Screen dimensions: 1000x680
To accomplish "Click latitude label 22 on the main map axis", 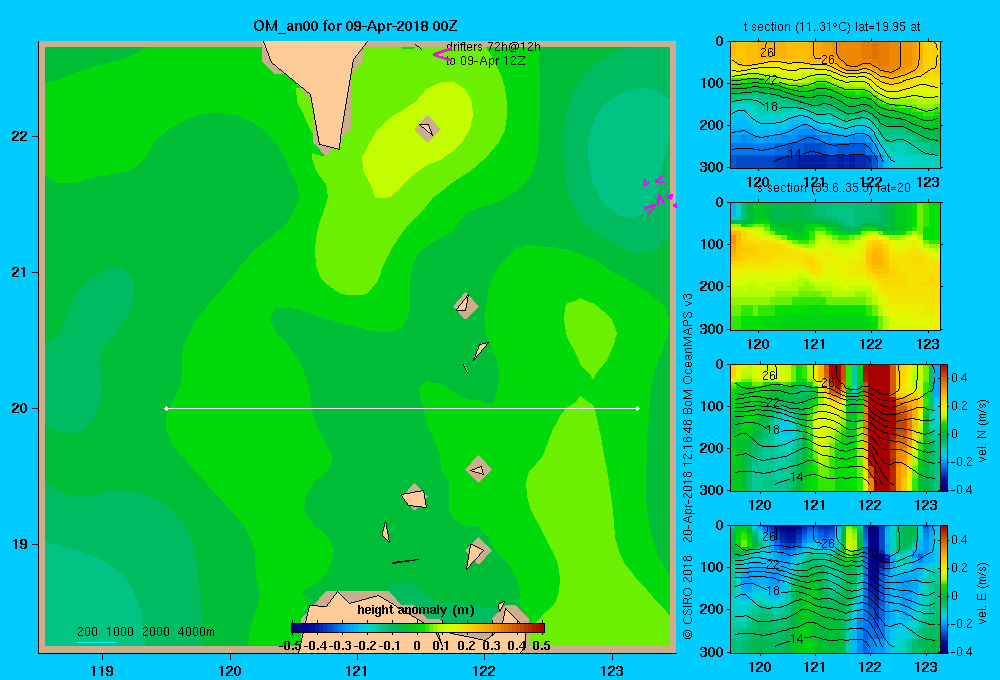I will click(19, 136).
